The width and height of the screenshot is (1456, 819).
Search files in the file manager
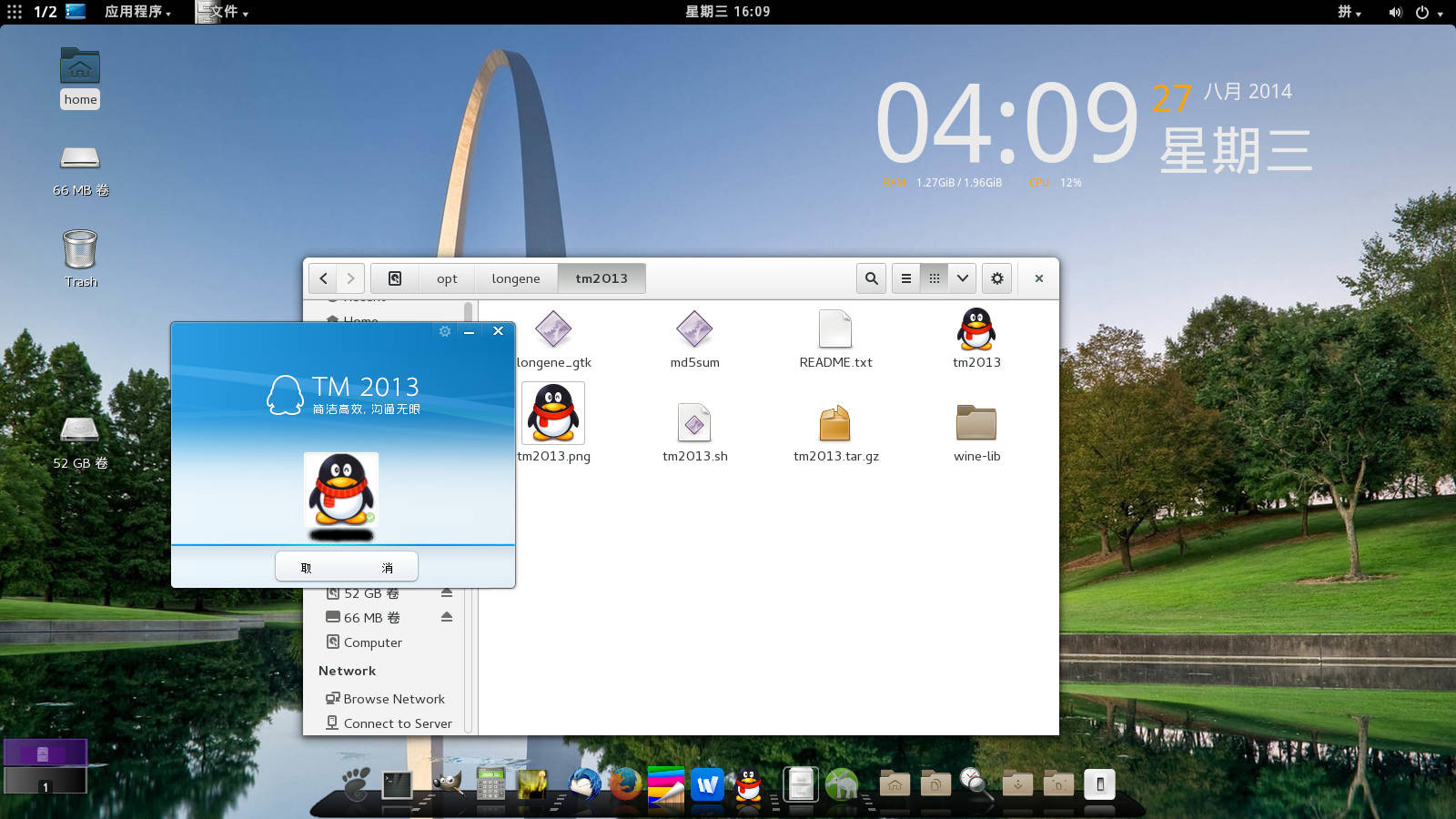871,278
